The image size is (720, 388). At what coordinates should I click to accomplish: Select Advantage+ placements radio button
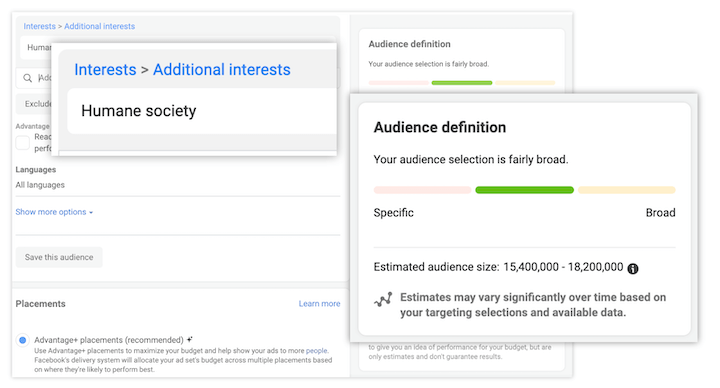point(22,340)
